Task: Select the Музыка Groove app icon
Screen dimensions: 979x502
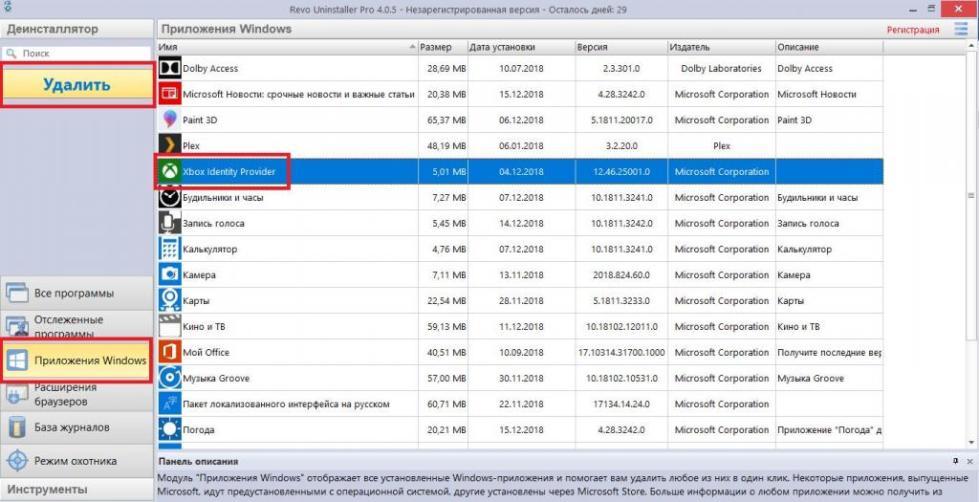Action: (169, 378)
